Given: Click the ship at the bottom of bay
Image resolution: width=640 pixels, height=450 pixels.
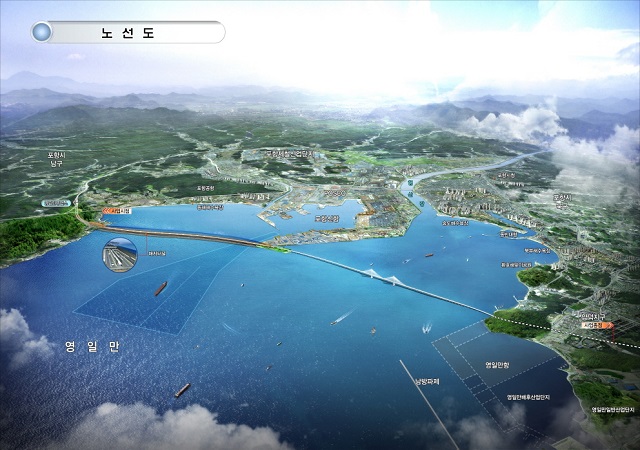Looking at the screenshot, I should click(182, 390).
